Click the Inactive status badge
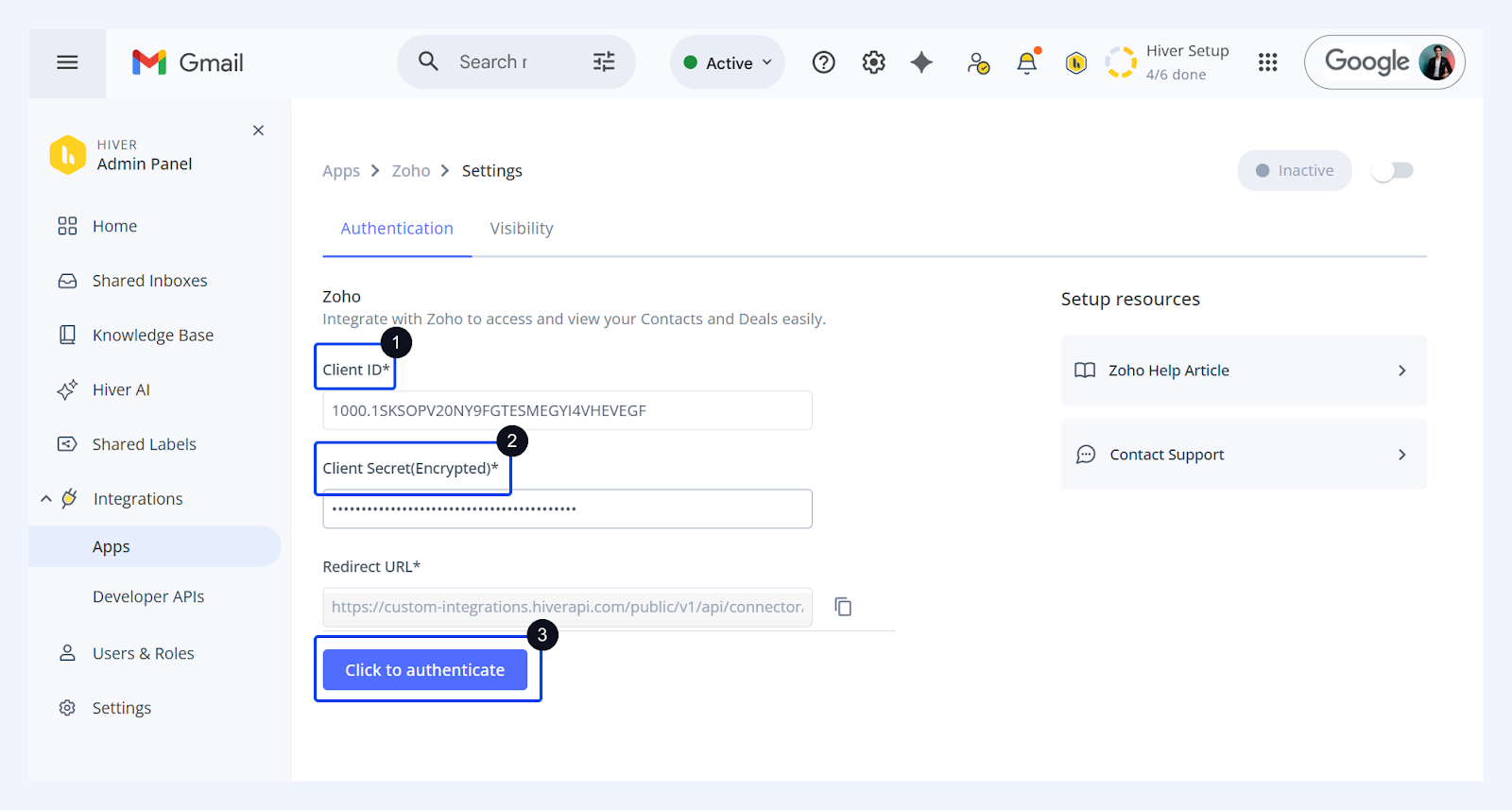This screenshot has height=810, width=1512. point(1295,171)
